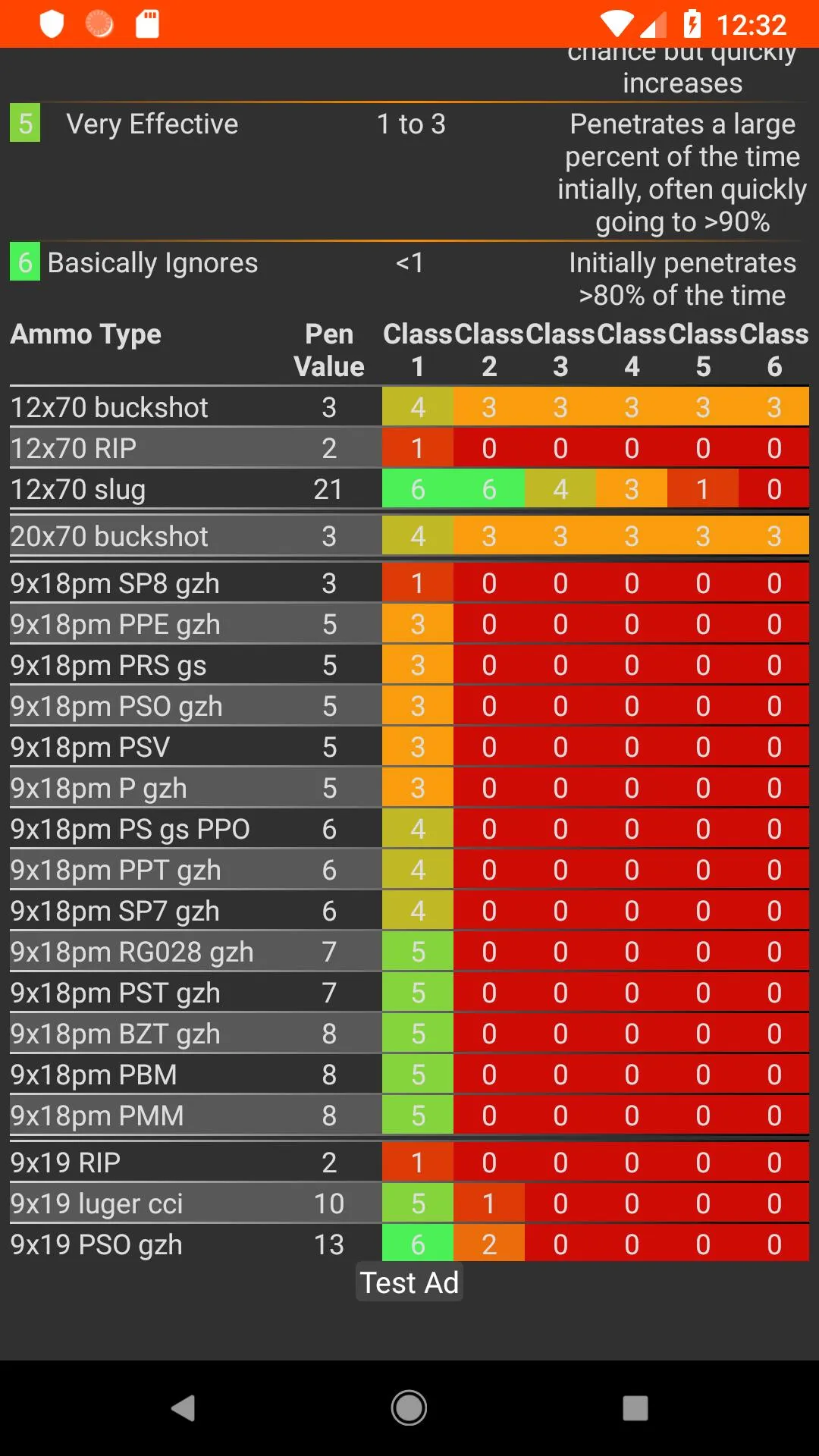
Task: Select the 9x19 luger cci row
Action: click(x=409, y=1203)
